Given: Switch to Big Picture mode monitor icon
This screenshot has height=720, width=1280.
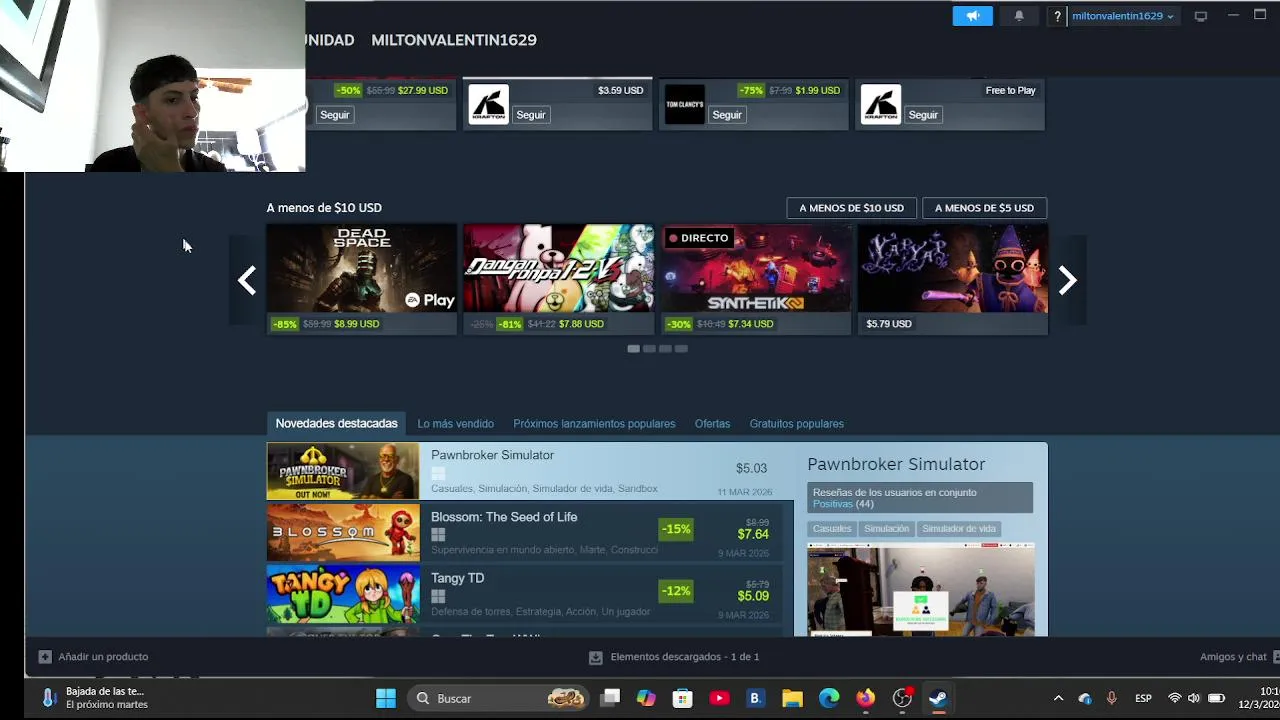Looking at the screenshot, I should click(x=1201, y=16).
